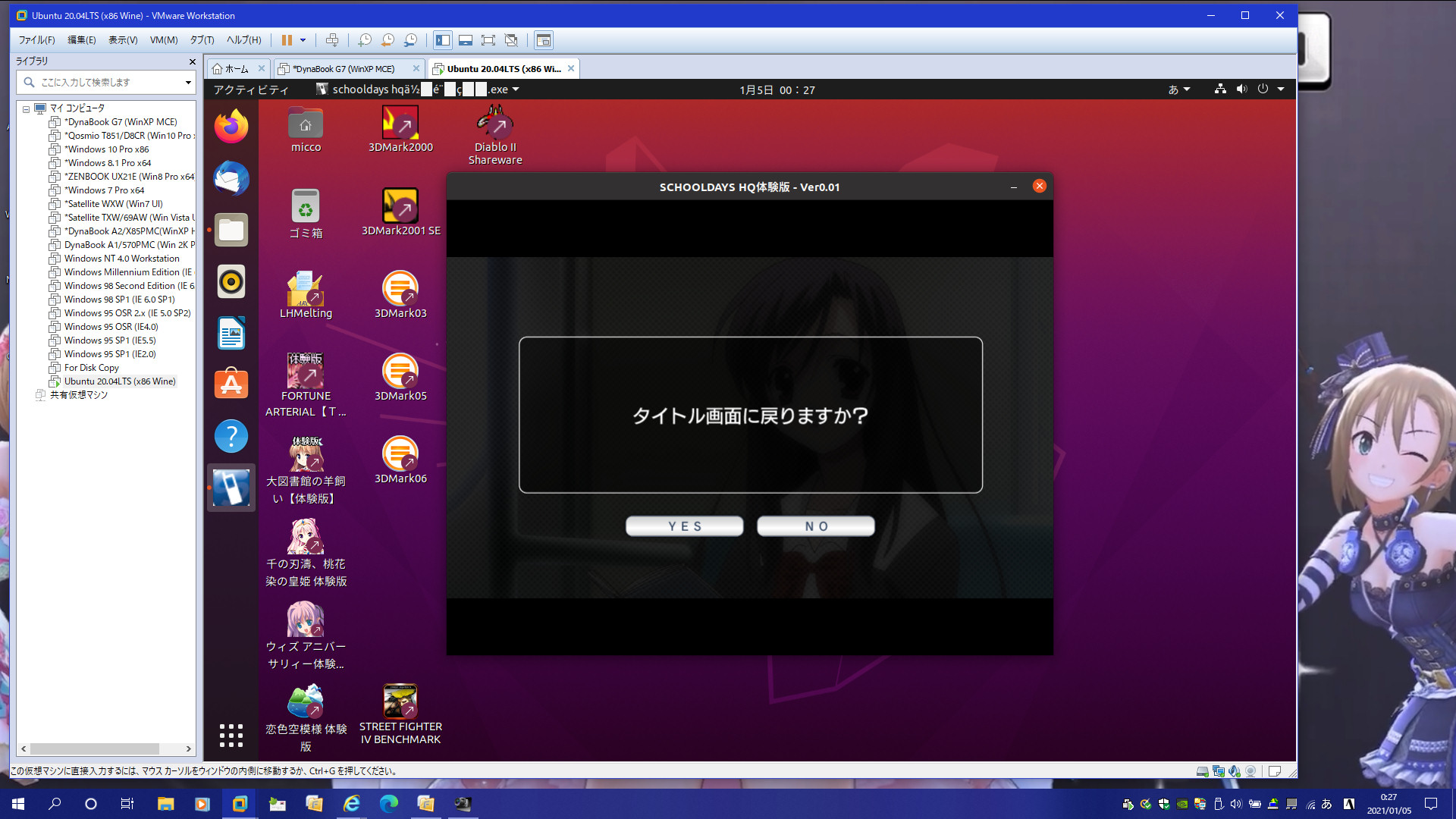1456x819 pixels.
Task: Click the send Ctrl+Alt+Del toolbar icon
Action: click(332, 40)
